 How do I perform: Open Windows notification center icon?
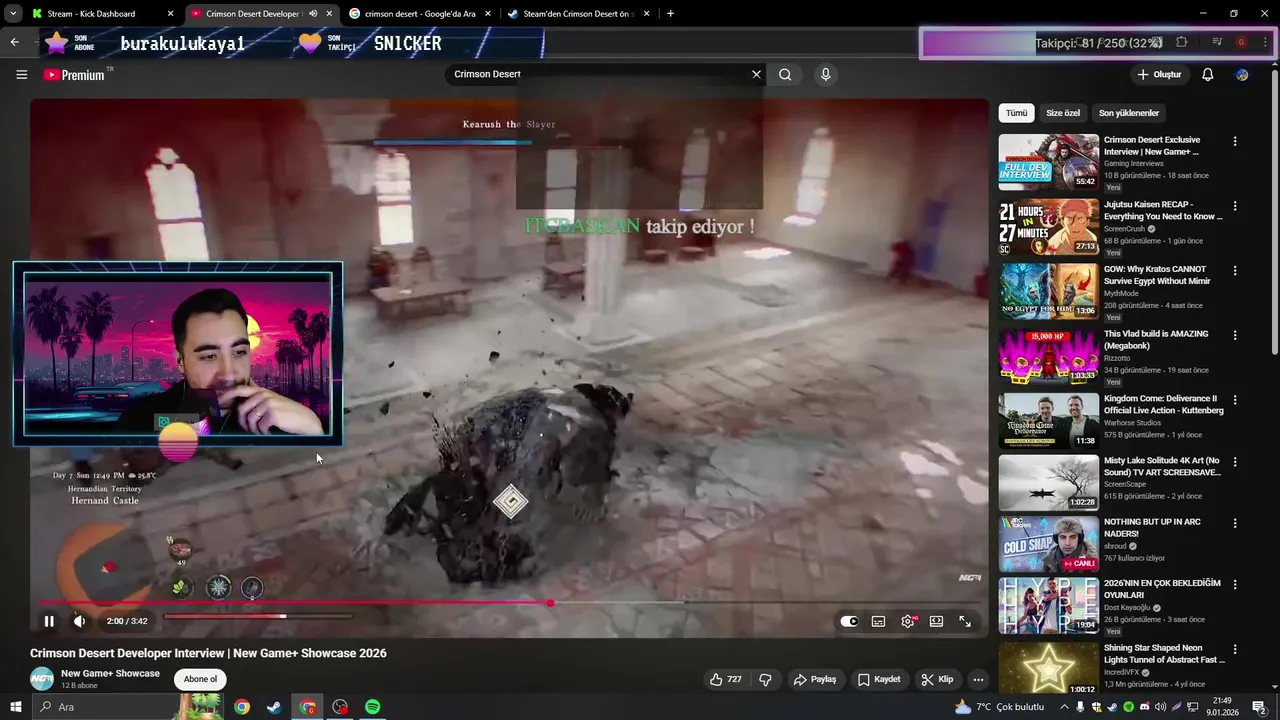pyautogui.click(x=1259, y=707)
